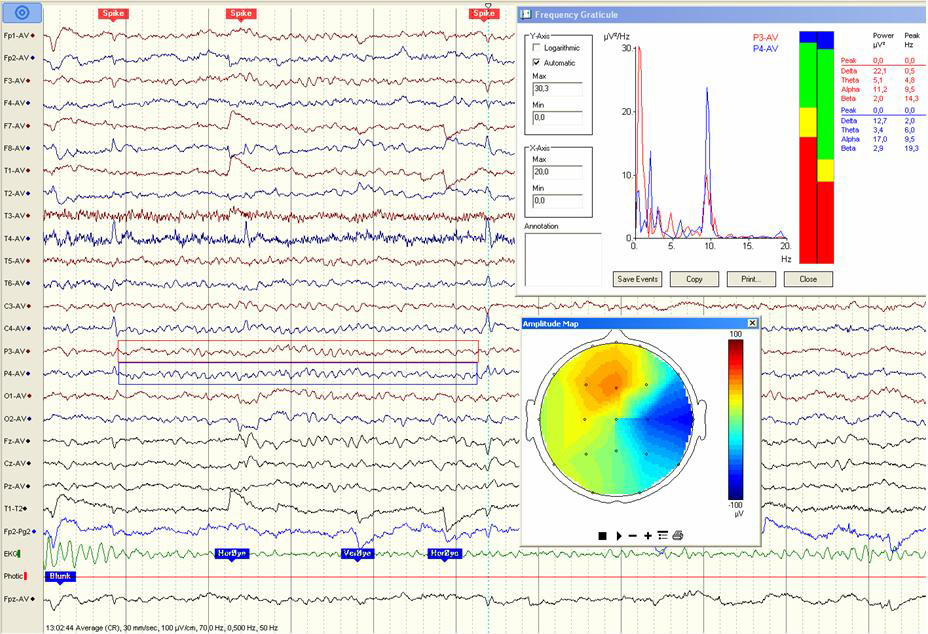Click the stop icon in the Amplitude Map
928x634 pixels.
pyautogui.click(x=602, y=536)
